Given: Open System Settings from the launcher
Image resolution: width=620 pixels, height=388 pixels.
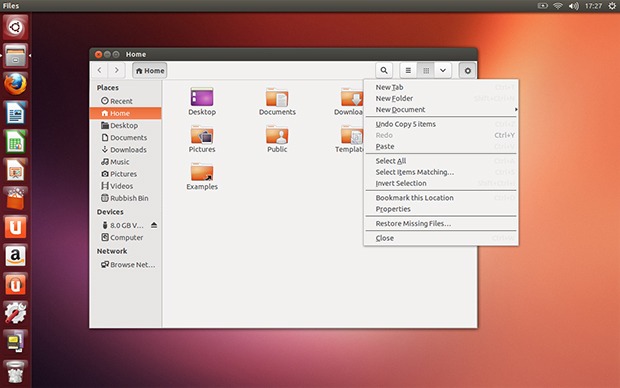Looking at the screenshot, I should [x=15, y=313].
